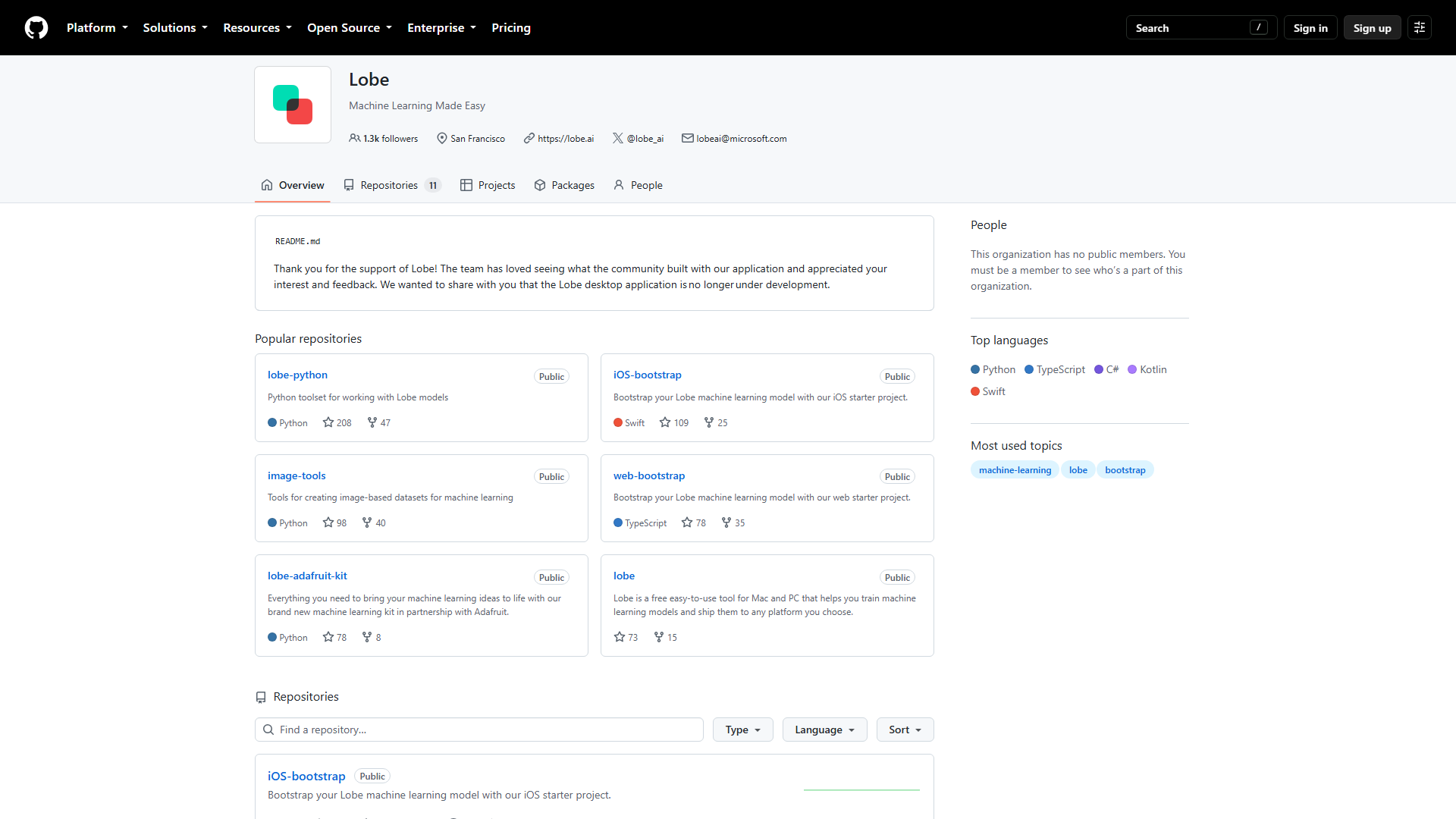Click the followers people icon
Image resolution: width=1456 pixels, height=819 pixels.
pyautogui.click(x=354, y=138)
